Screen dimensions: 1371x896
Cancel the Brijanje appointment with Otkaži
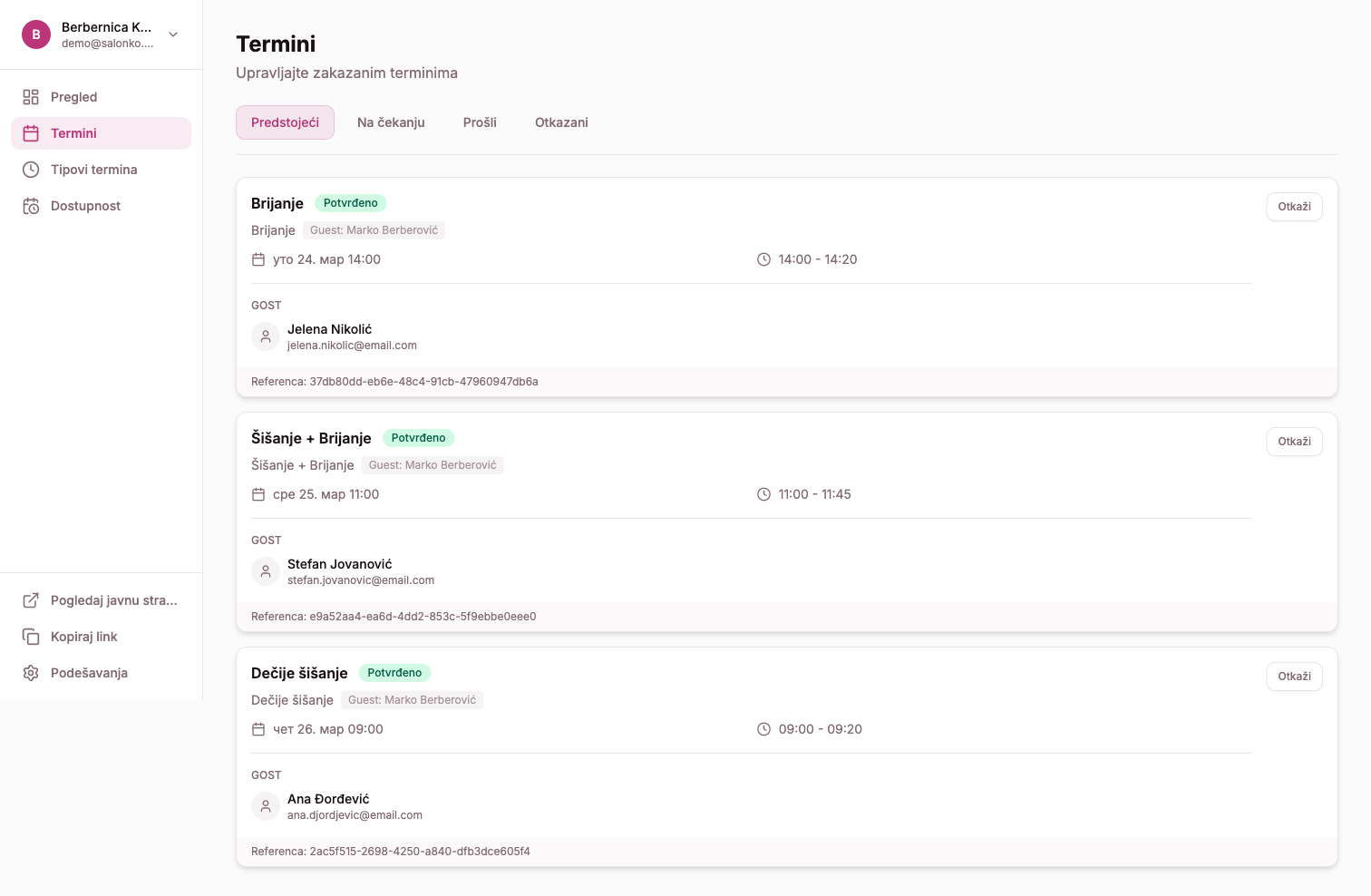1294,207
